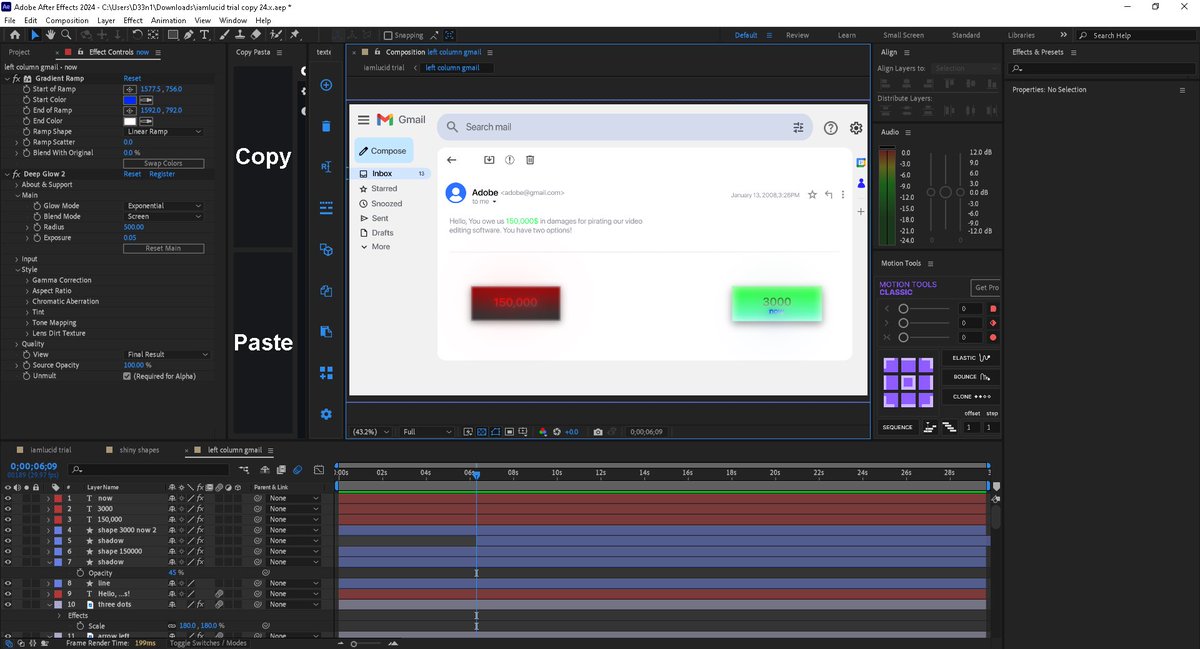Click the End Color white swatch
Screen dimensions: 1200x649
click(130, 121)
